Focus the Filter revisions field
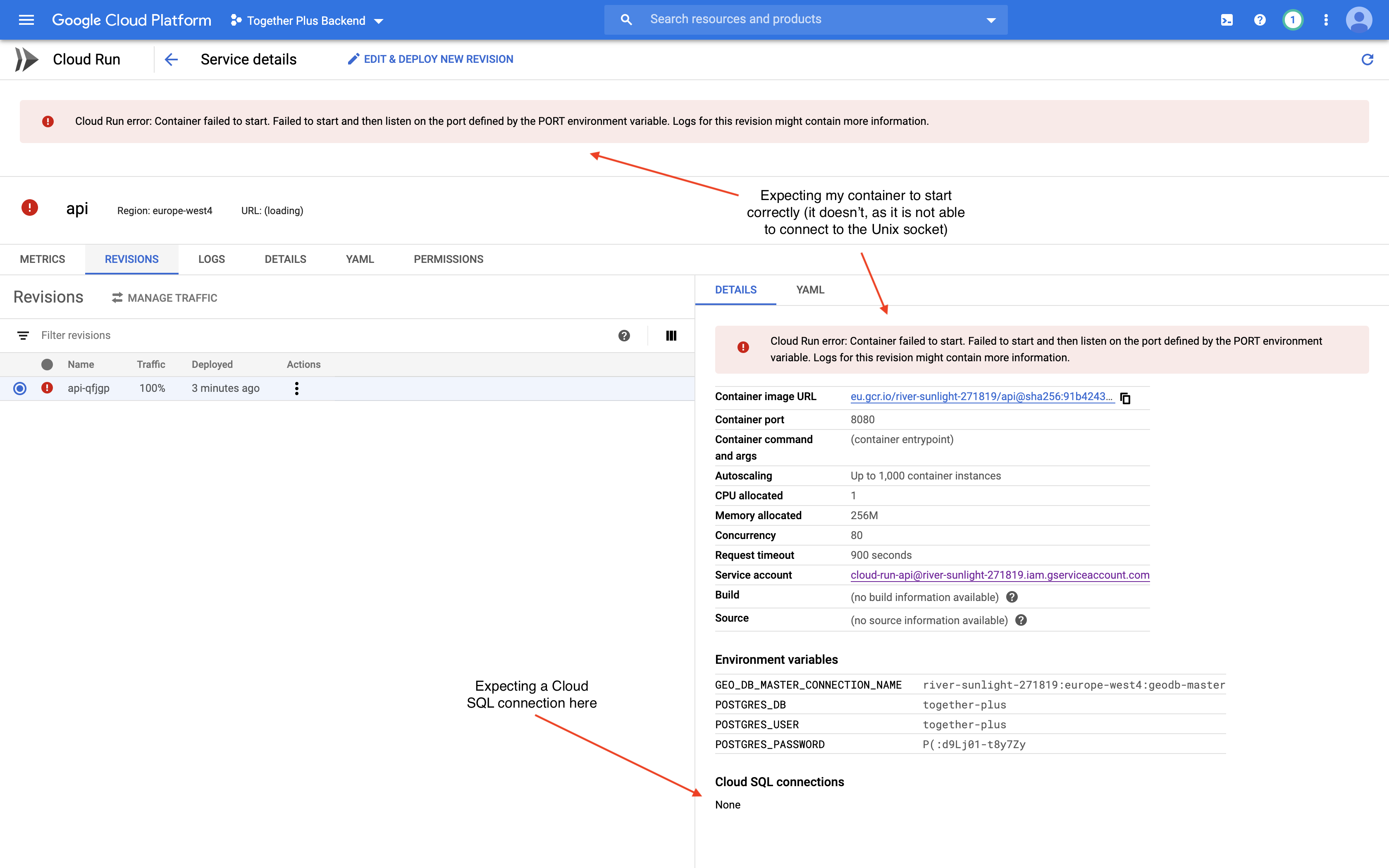 (322, 335)
